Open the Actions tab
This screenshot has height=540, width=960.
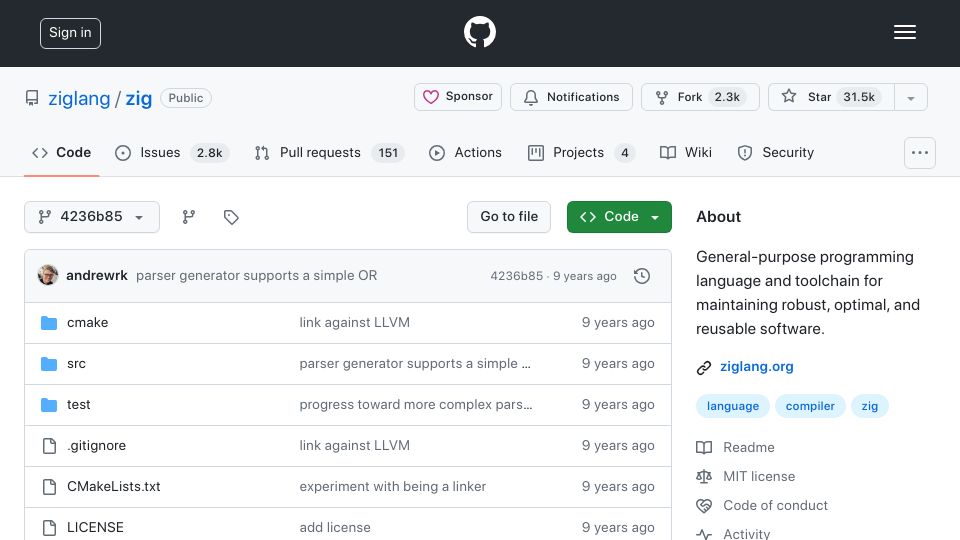[x=465, y=152]
